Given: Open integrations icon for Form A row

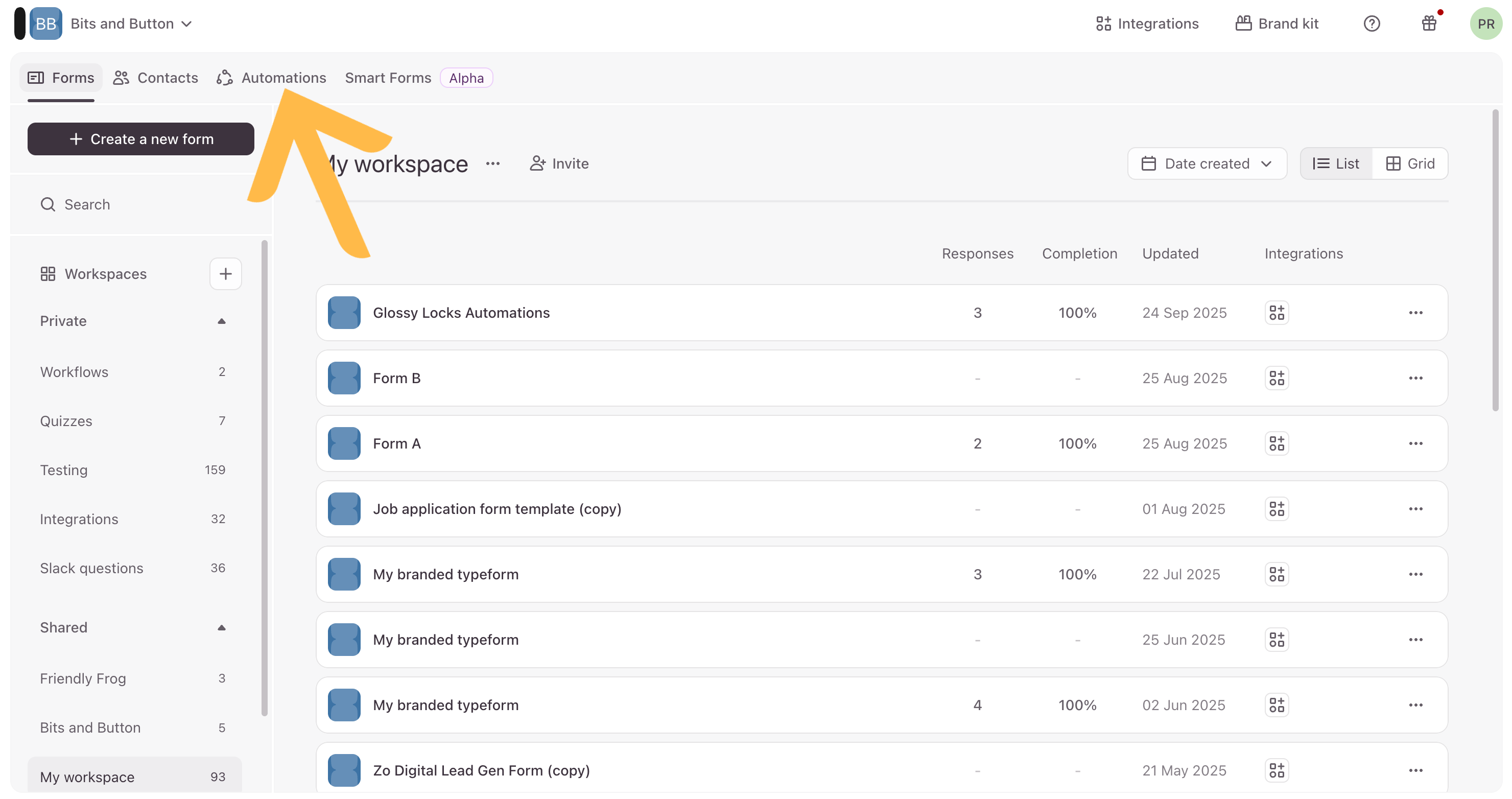Looking at the screenshot, I should [x=1276, y=443].
